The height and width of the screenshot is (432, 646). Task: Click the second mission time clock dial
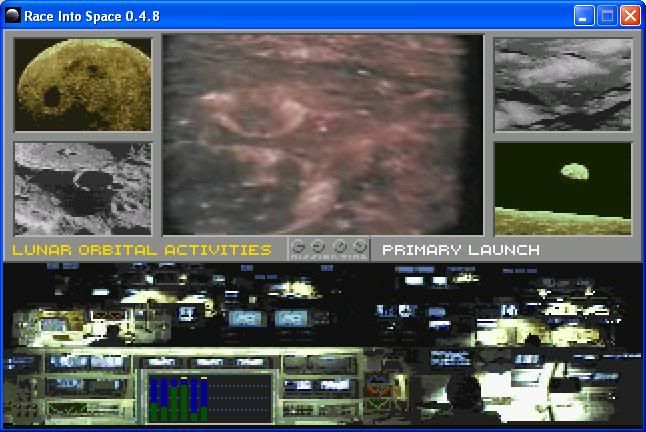coord(318,246)
